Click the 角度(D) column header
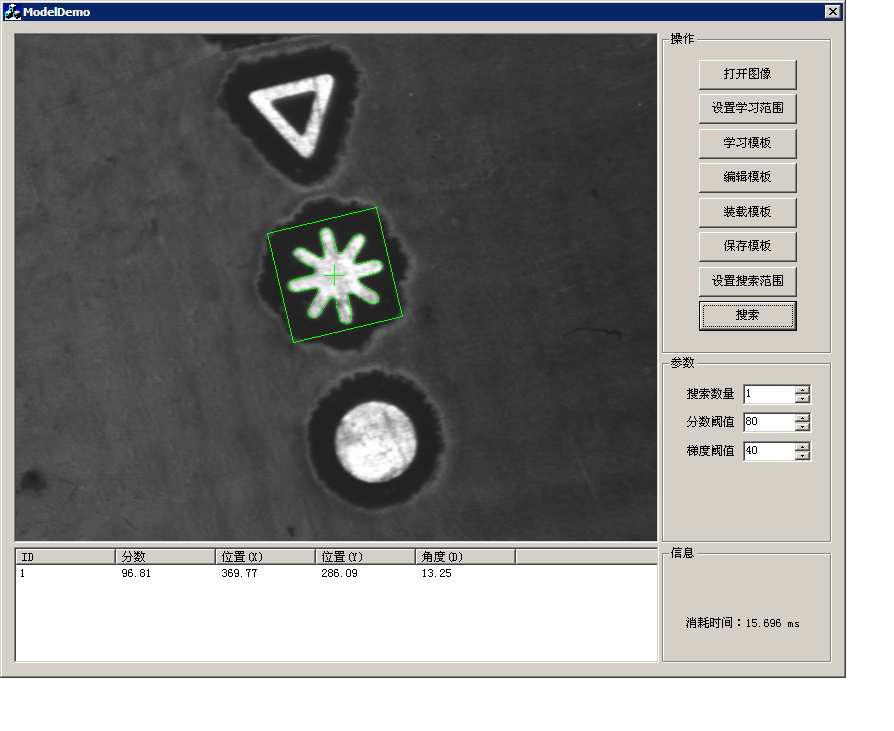The width and height of the screenshot is (894, 731). coord(465,557)
